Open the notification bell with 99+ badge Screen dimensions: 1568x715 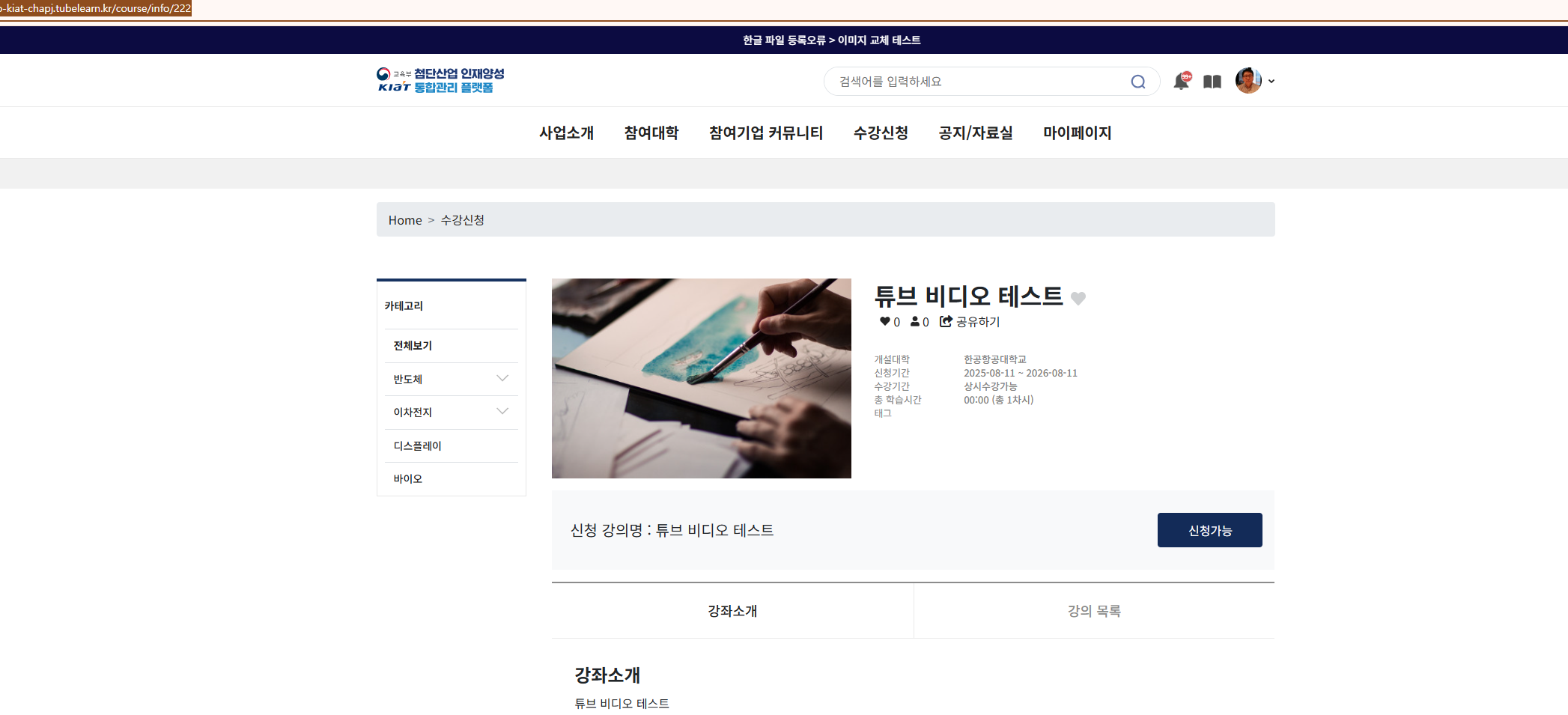coord(1181,81)
